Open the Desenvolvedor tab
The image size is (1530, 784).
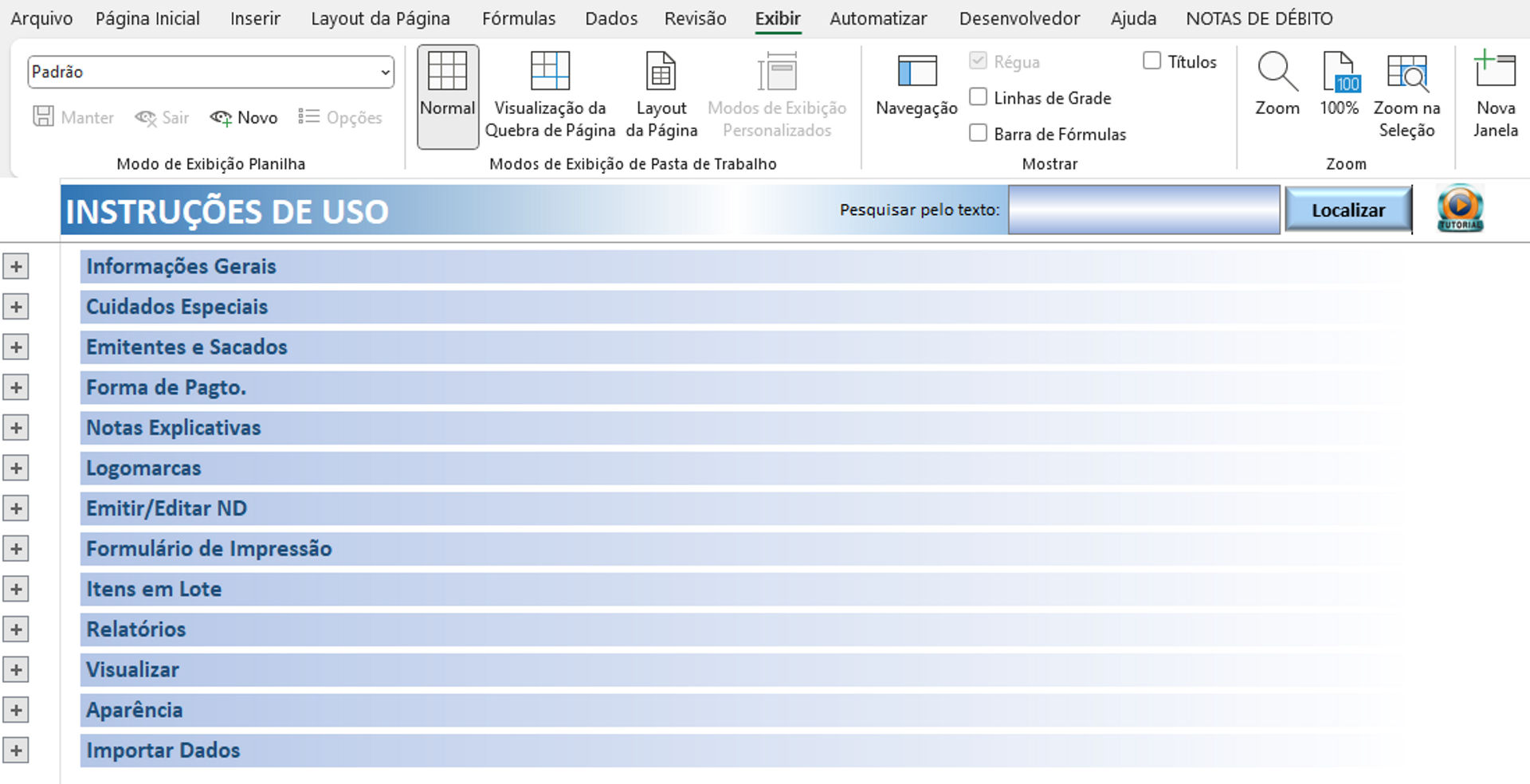(1019, 18)
